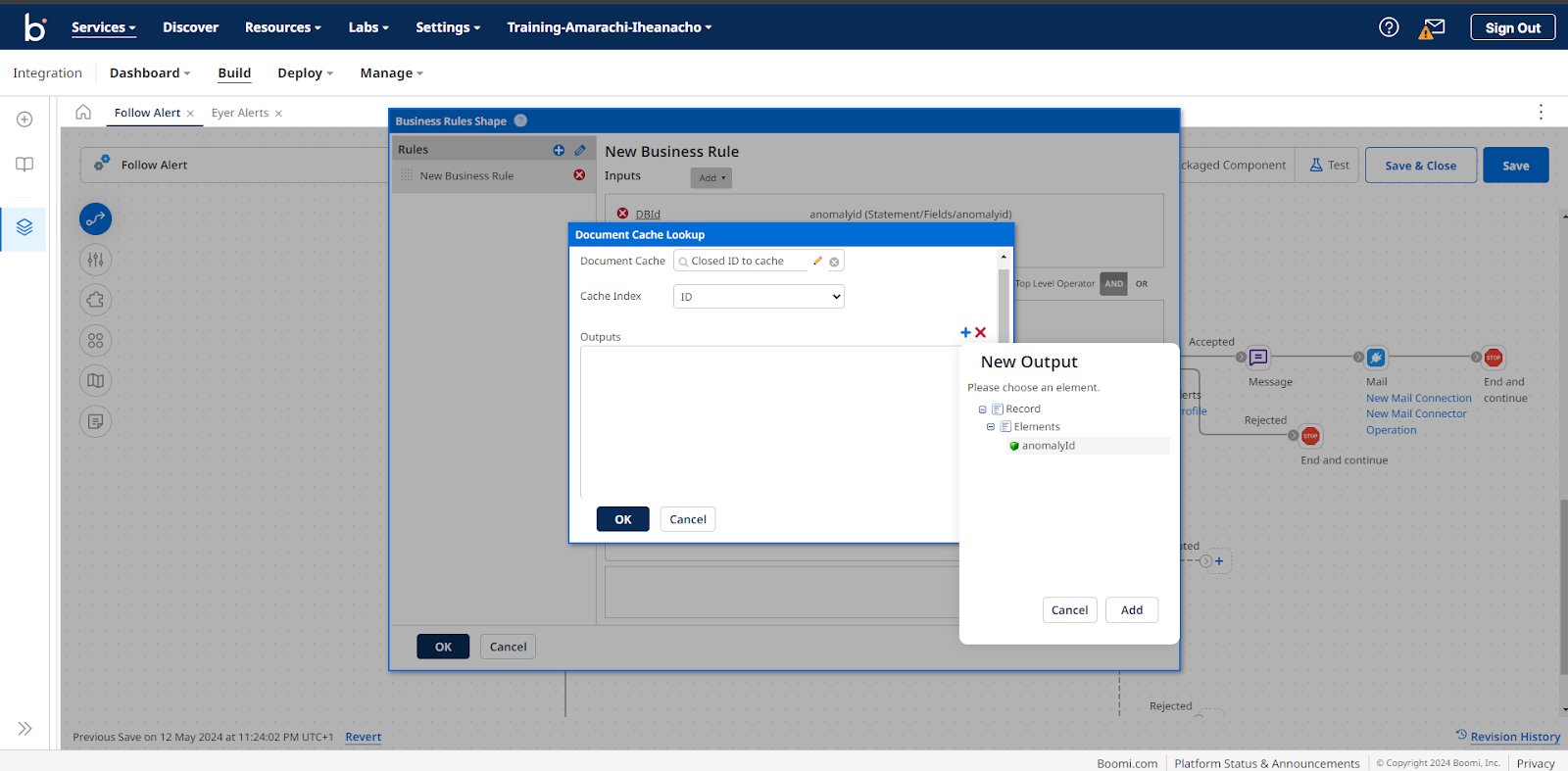Click the plus circle sidebar icon
1568x771 pixels.
pos(24,120)
